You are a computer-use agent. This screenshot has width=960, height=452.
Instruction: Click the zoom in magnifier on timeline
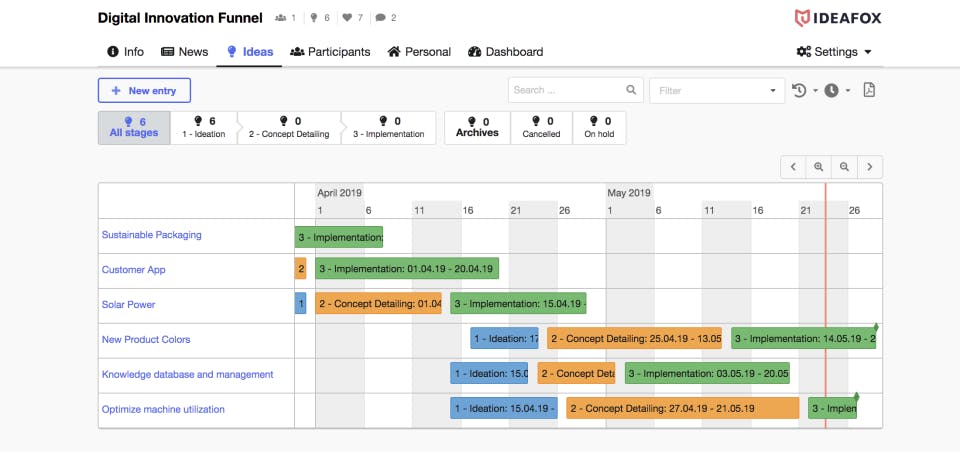(x=818, y=167)
